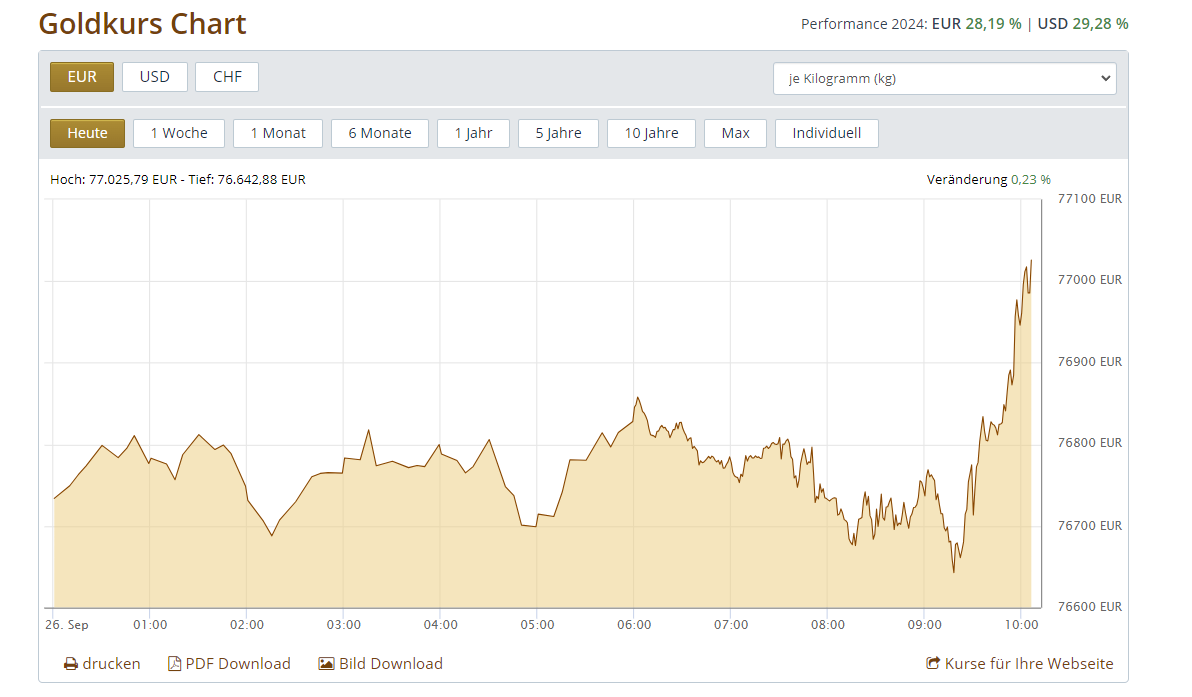Choose the 1 Monat time range
The image size is (1192, 697).
point(278,133)
